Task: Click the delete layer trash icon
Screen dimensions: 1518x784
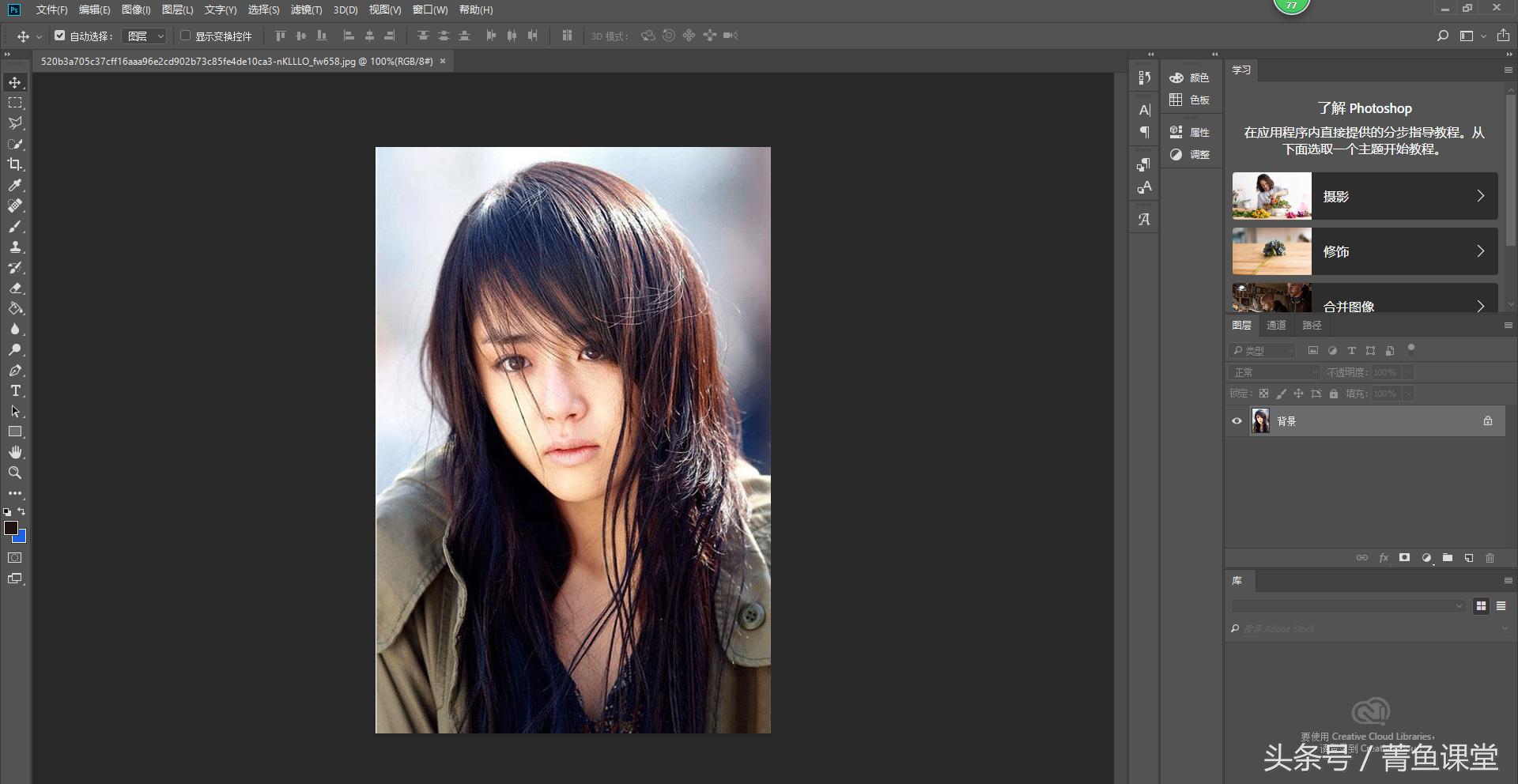Action: 1490,558
